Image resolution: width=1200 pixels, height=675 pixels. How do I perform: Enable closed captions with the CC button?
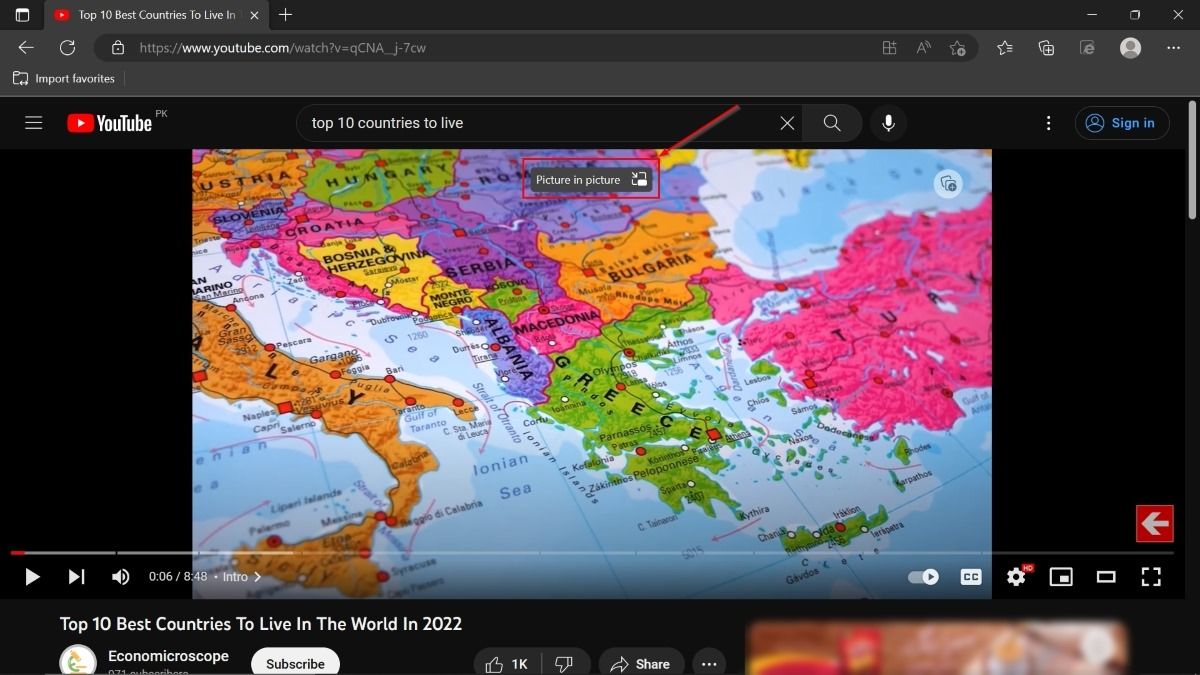pos(970,577)
